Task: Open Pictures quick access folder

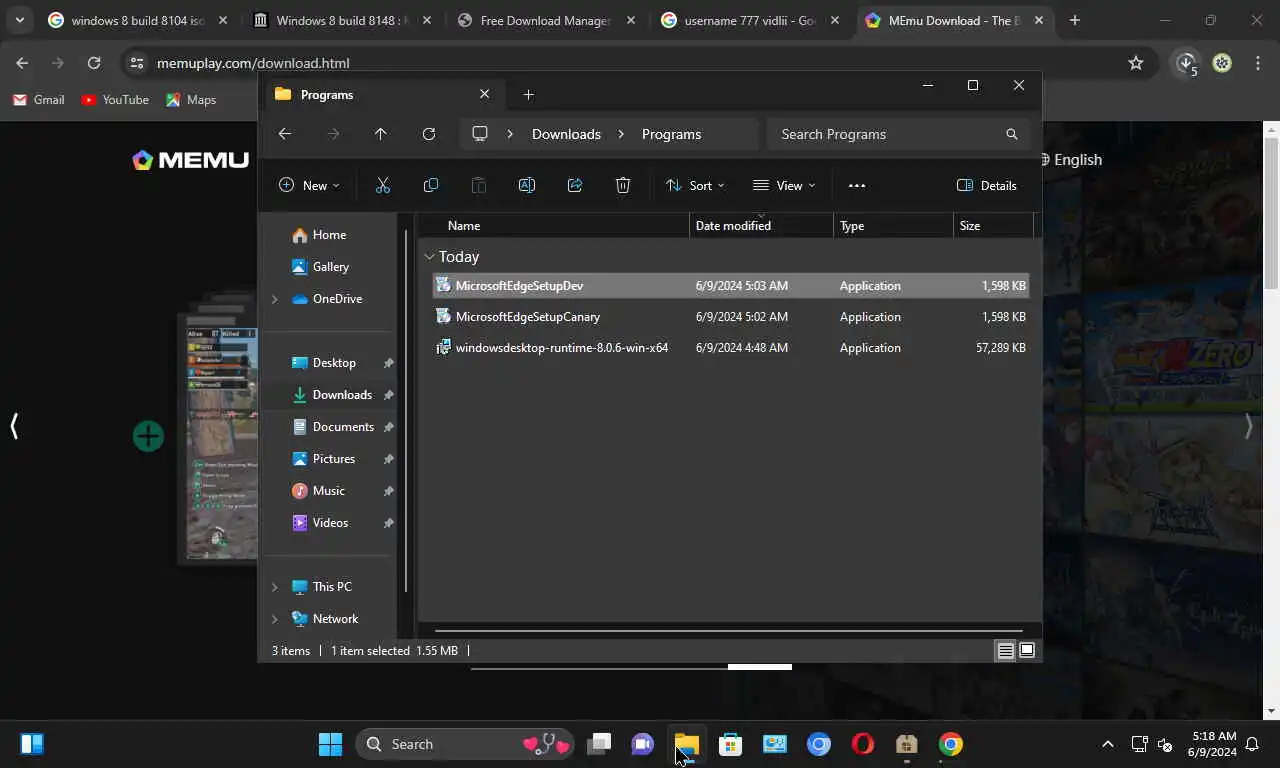Action: tap(332, 459)
